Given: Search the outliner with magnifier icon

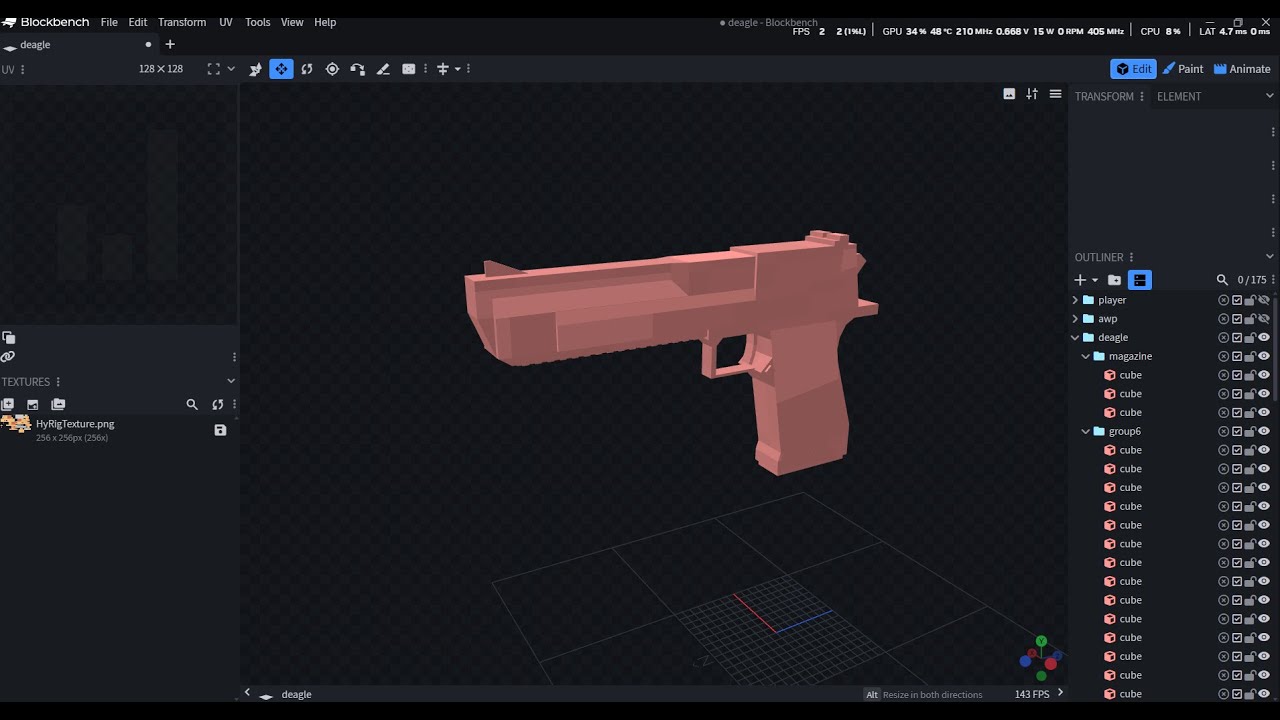Looking at the screenshot, I should tap(1222, 280).
